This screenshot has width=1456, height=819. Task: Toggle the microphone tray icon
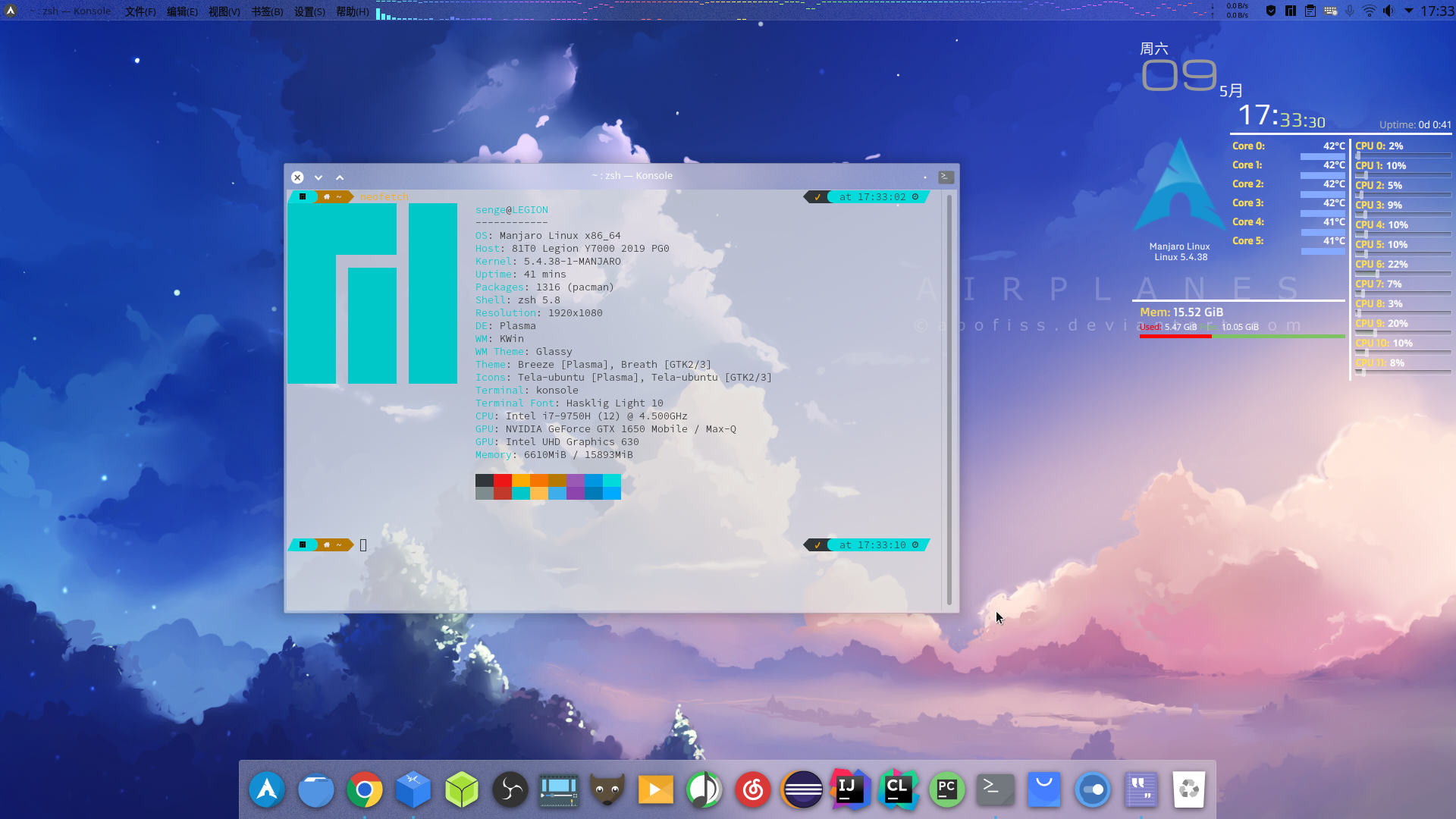point(1349,11)
